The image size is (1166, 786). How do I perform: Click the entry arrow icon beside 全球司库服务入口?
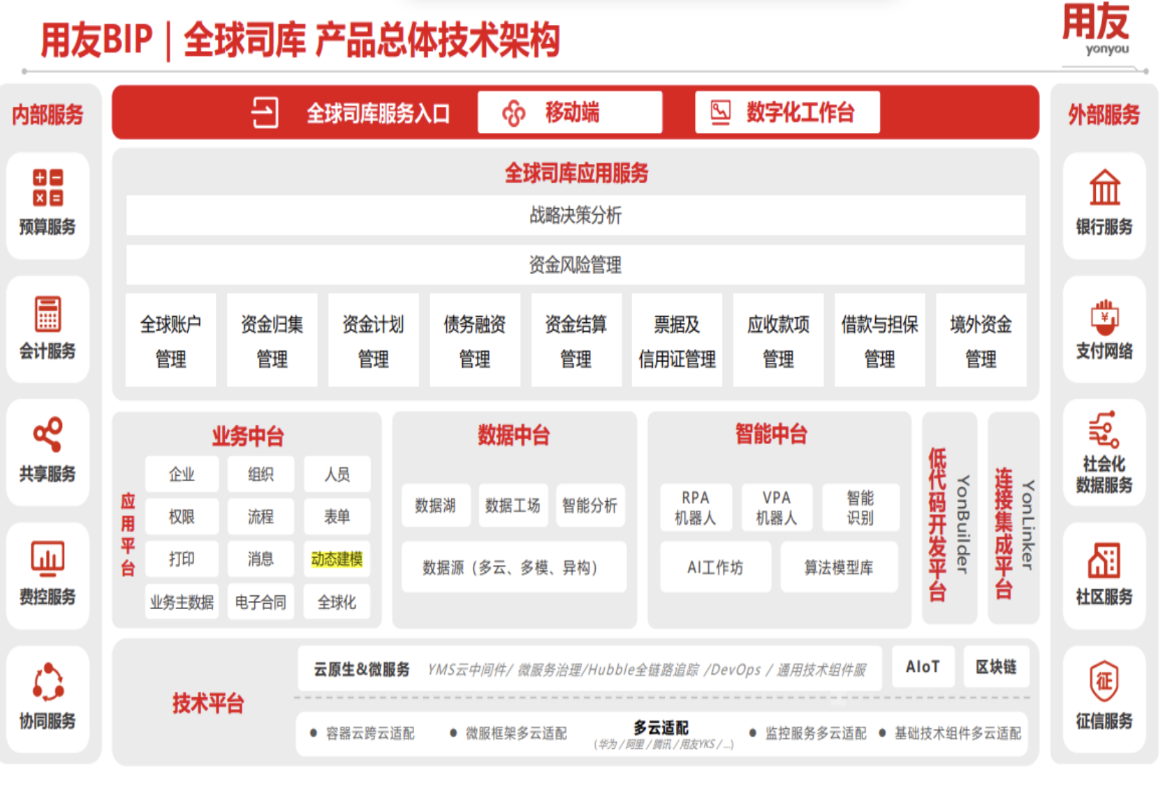265,113
